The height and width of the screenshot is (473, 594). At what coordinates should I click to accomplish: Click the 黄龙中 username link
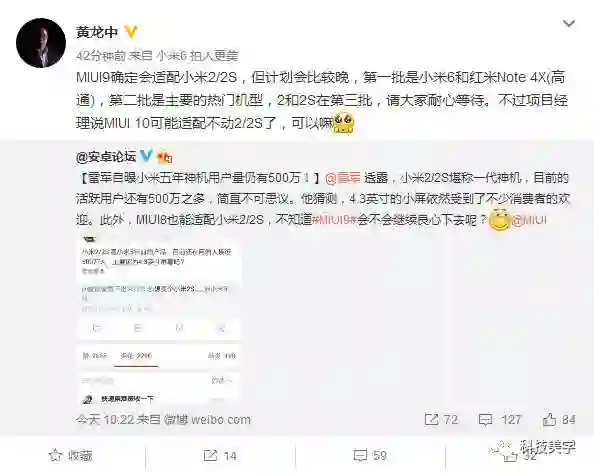97,32
